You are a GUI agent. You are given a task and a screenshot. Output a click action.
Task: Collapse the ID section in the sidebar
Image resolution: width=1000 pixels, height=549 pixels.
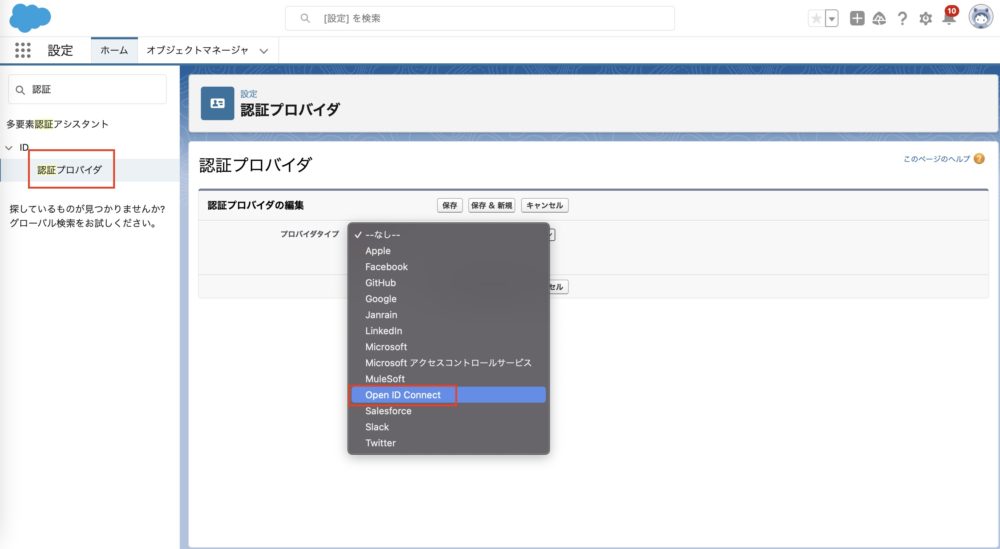pyautogui.click(x=9, y=148)
